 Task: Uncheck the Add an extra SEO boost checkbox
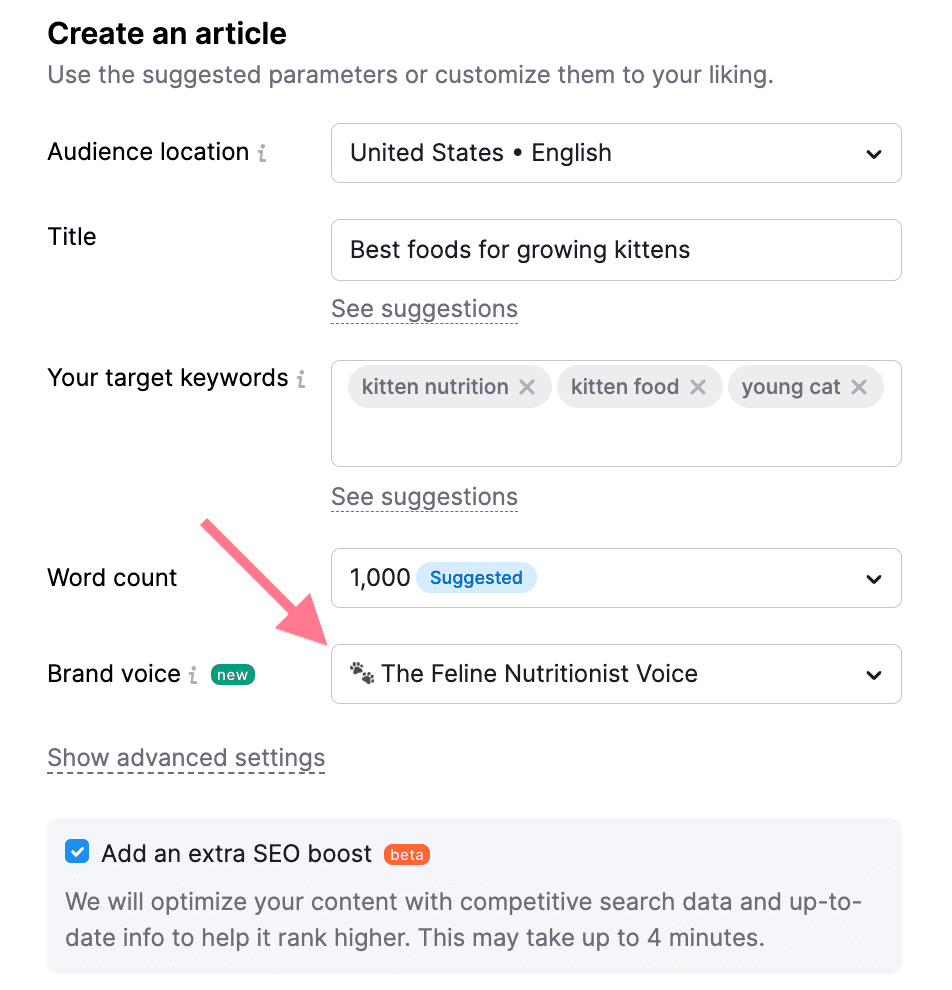[77, 851]
